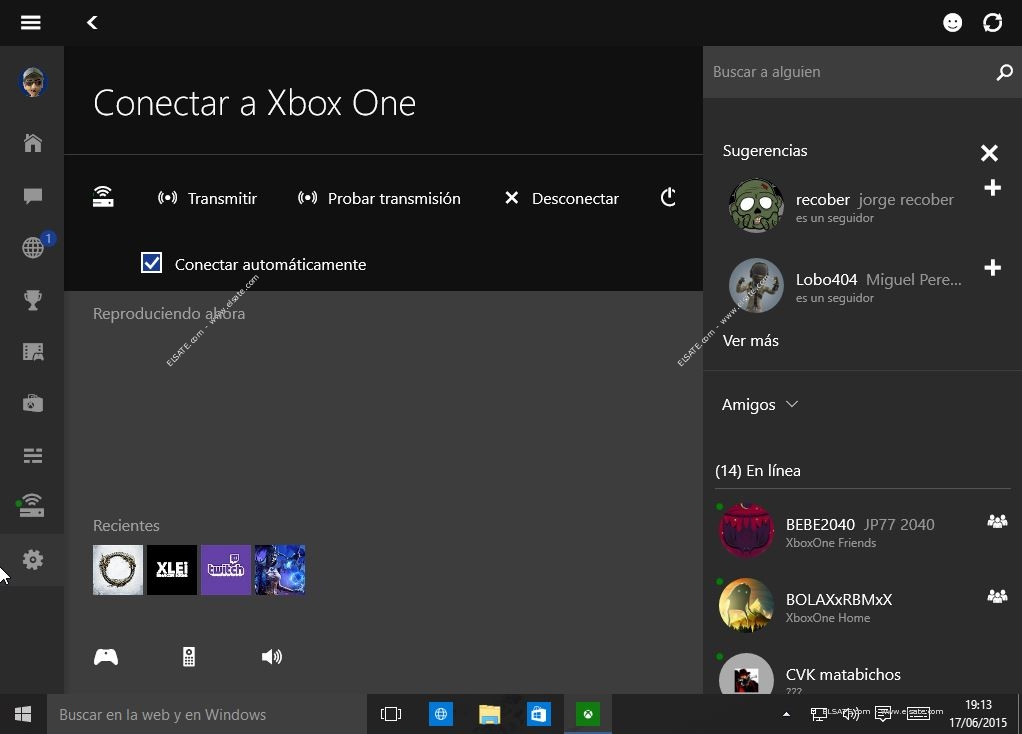Open Twitch recent thumbnail

[x=226, y=570]
